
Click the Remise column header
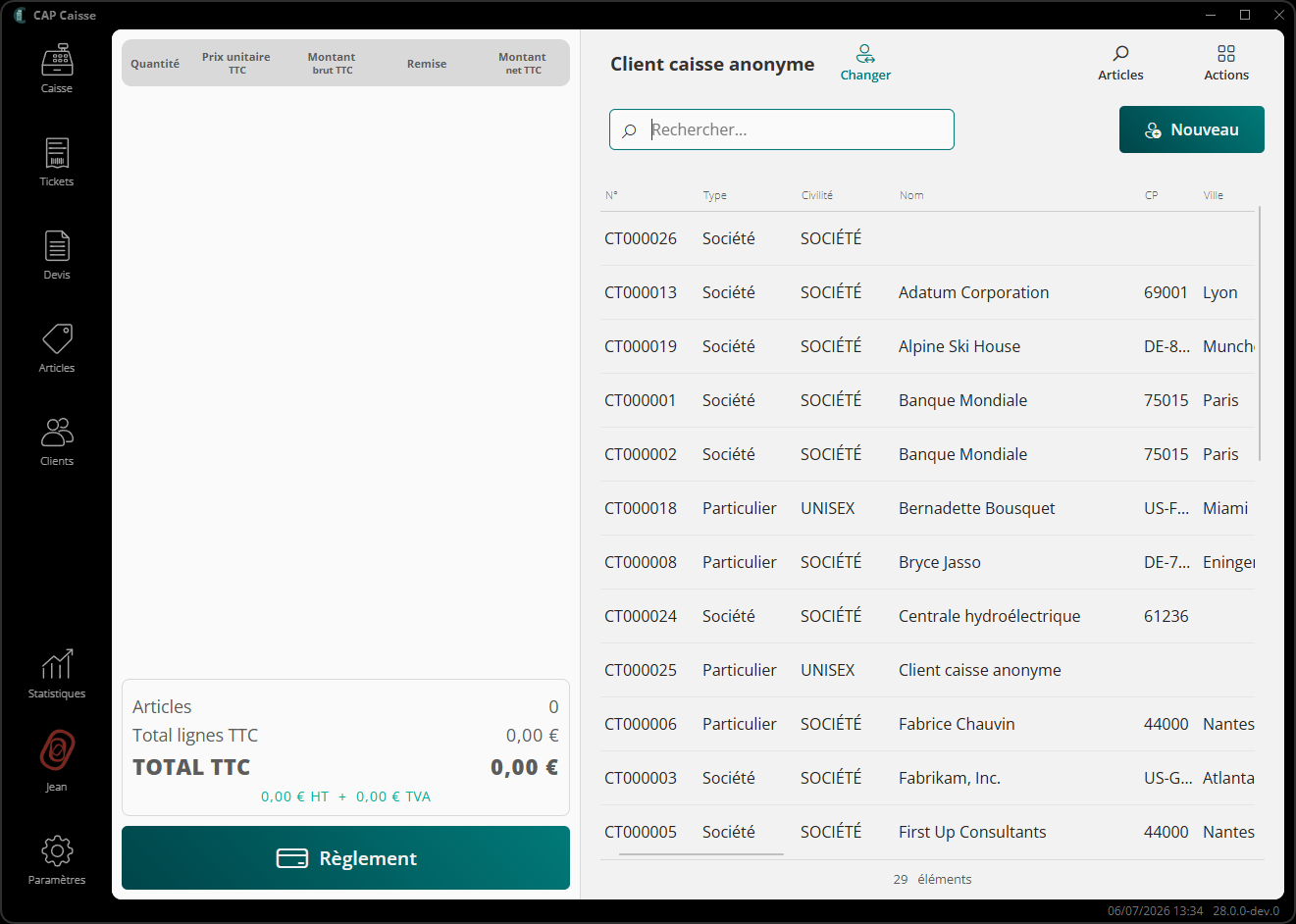pyautogui.click(x=427, y=64)
